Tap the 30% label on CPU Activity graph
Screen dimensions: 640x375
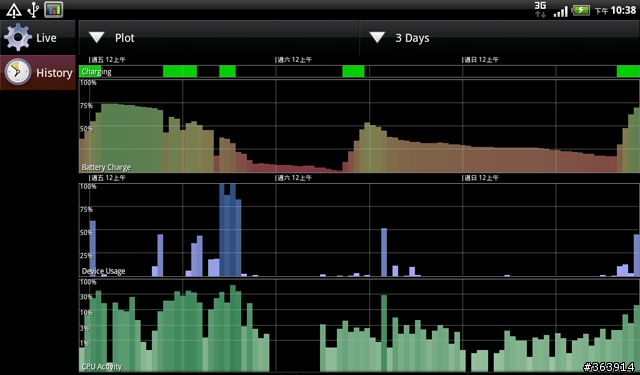pyautogui.click(x=87, y=297)
